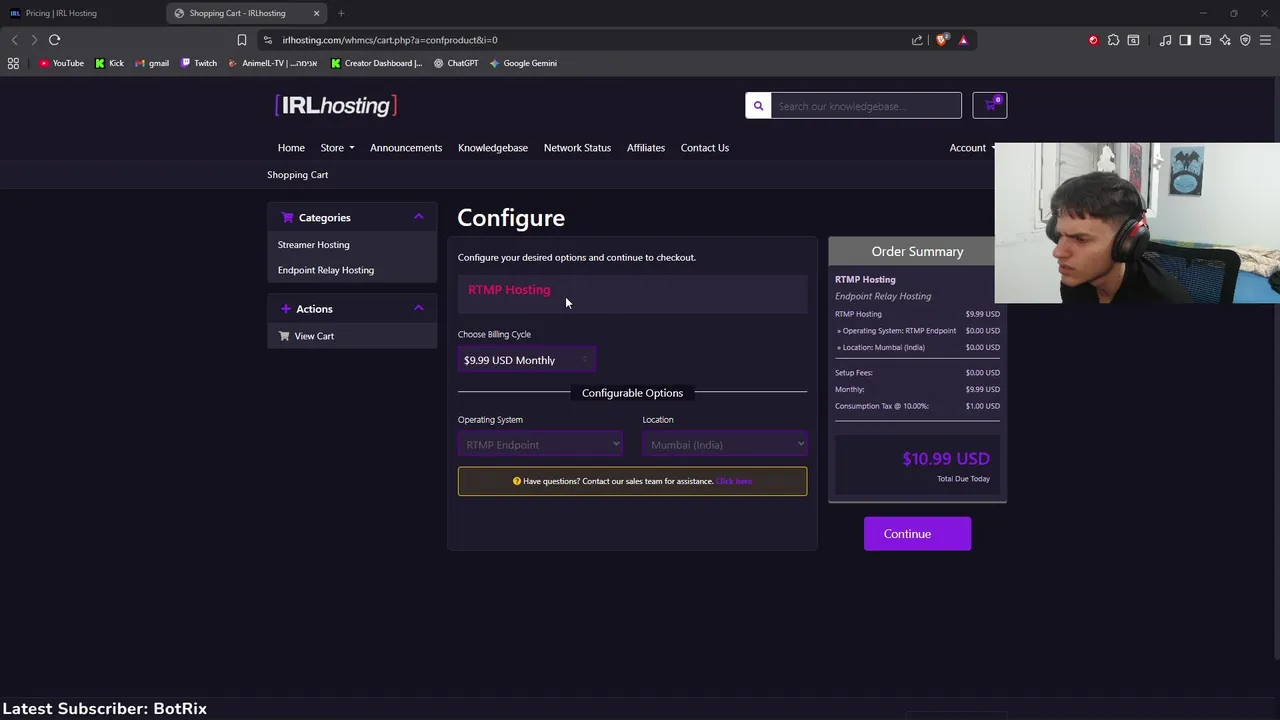Open the YouTube bookmark
The image size is (1280, 720).
pos(61,63)
